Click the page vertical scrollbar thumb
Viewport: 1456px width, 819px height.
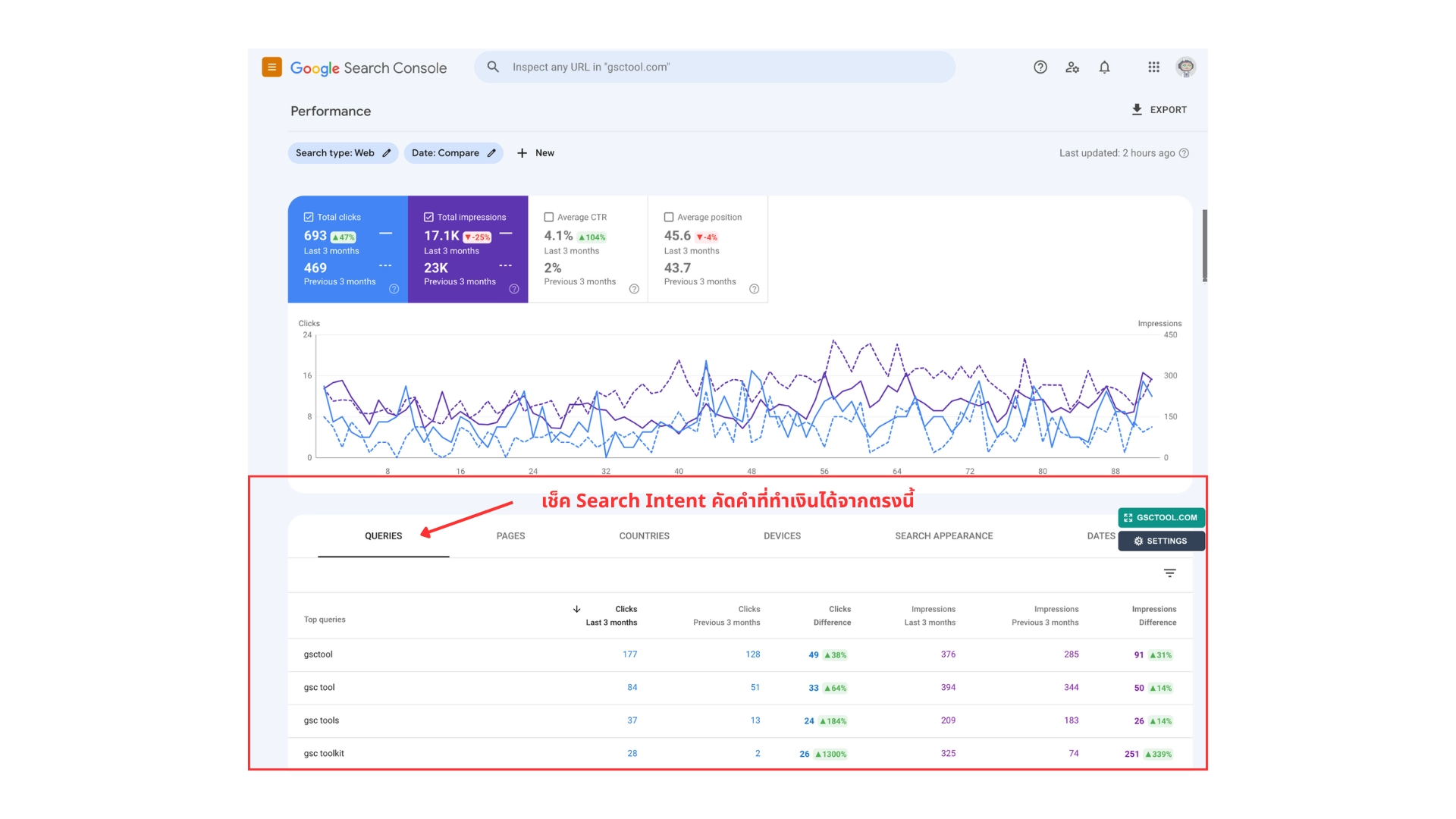pyautogui.click(x=1204, y=246)
